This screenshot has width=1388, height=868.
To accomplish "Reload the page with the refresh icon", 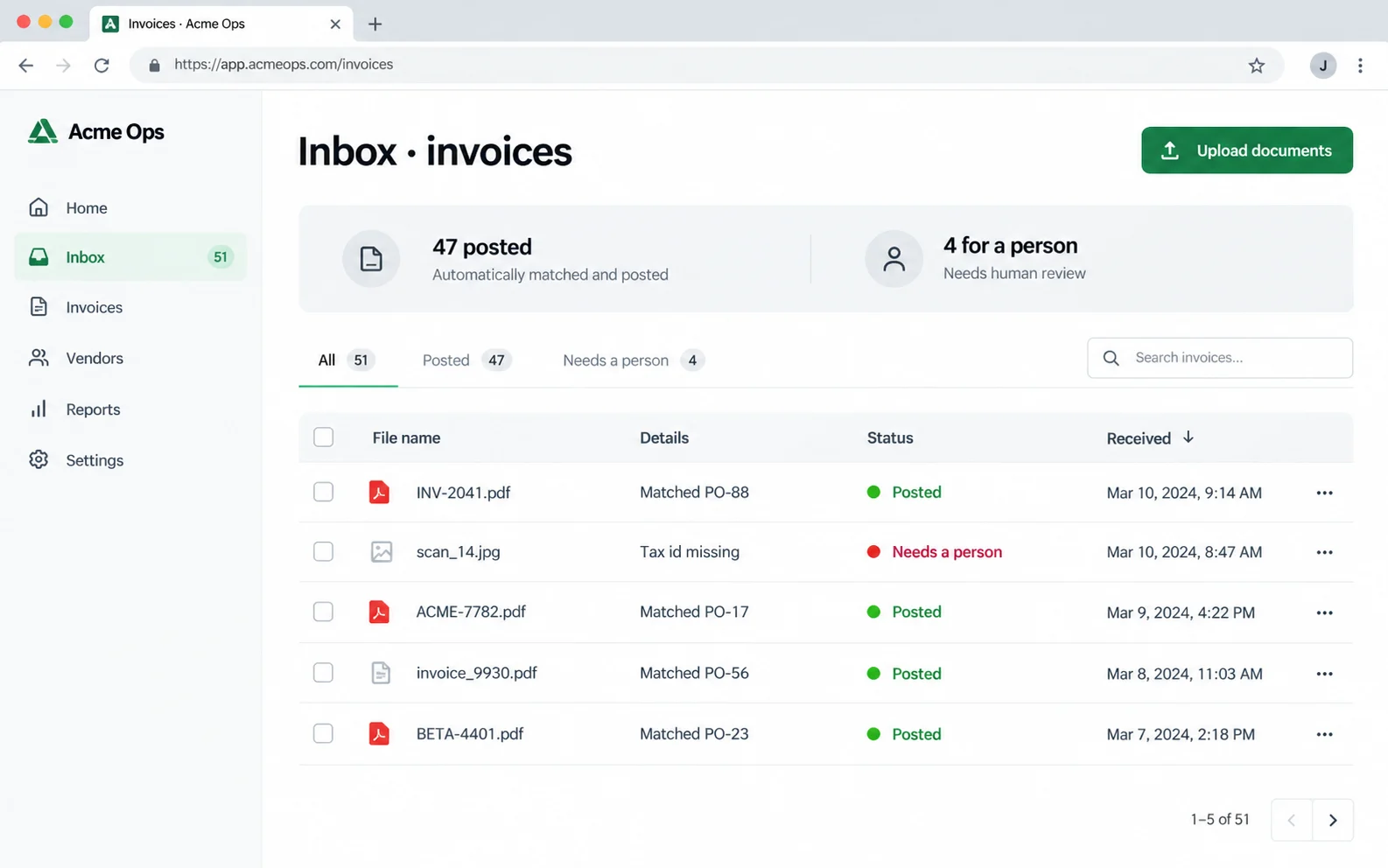I will coord(102,65).
